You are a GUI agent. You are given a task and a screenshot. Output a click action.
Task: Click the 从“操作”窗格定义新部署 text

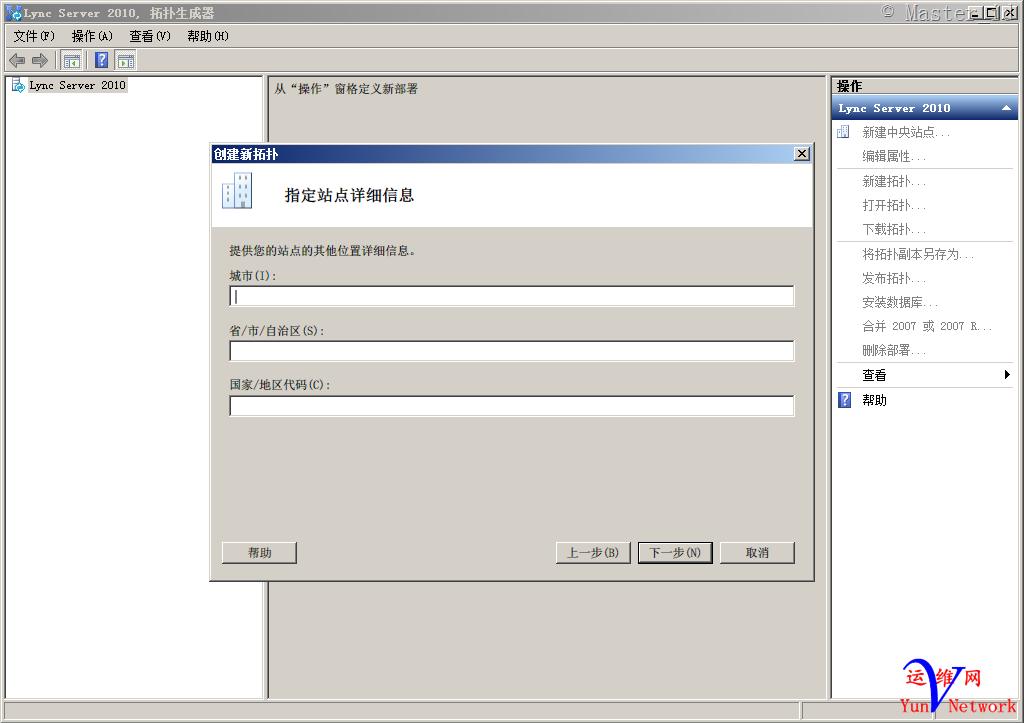346,89
